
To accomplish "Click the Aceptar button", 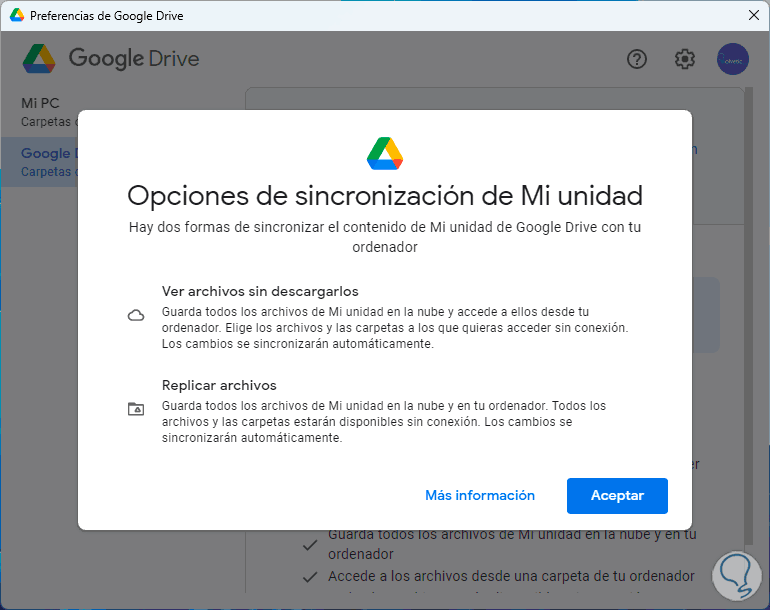I will pyautogui.click(x=617, y=496).
